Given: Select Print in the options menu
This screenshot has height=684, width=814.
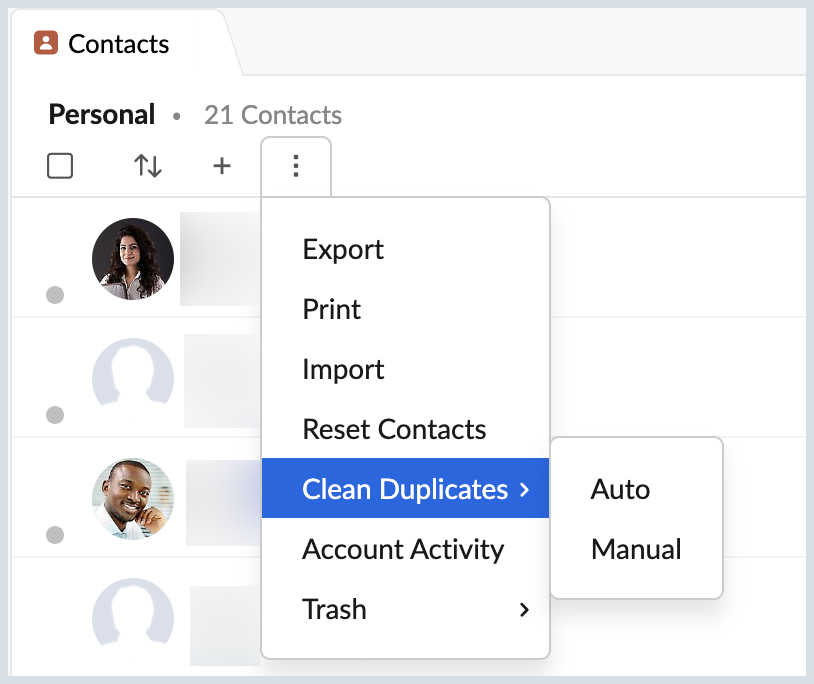Looking at the screenshot, I should pyautogui.click(x=332, y=309).
